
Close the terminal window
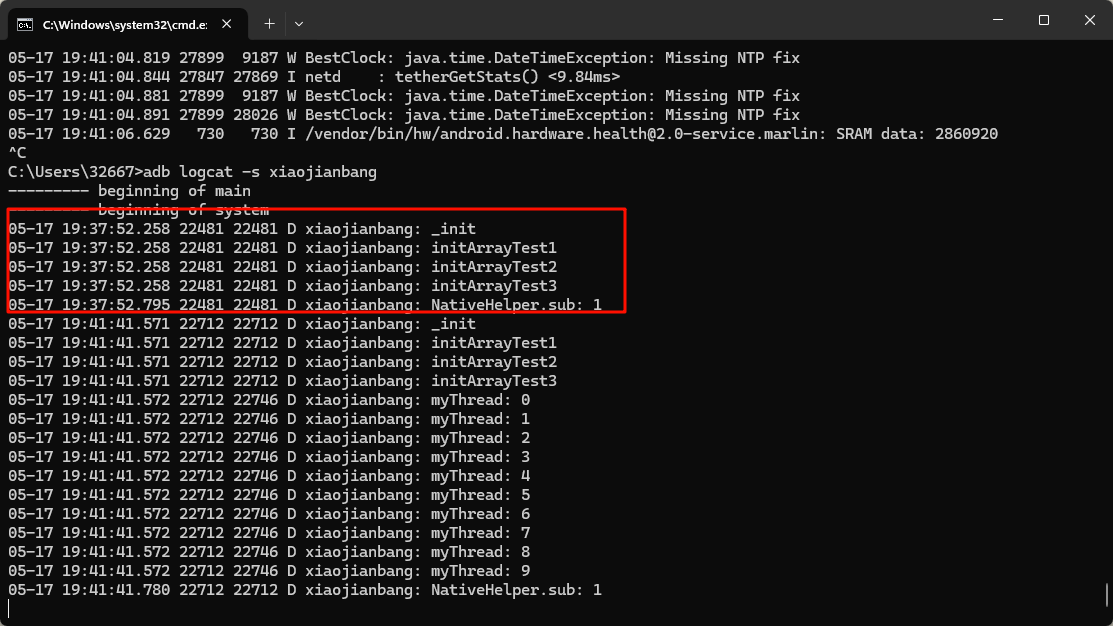[x=1089, y=20]
